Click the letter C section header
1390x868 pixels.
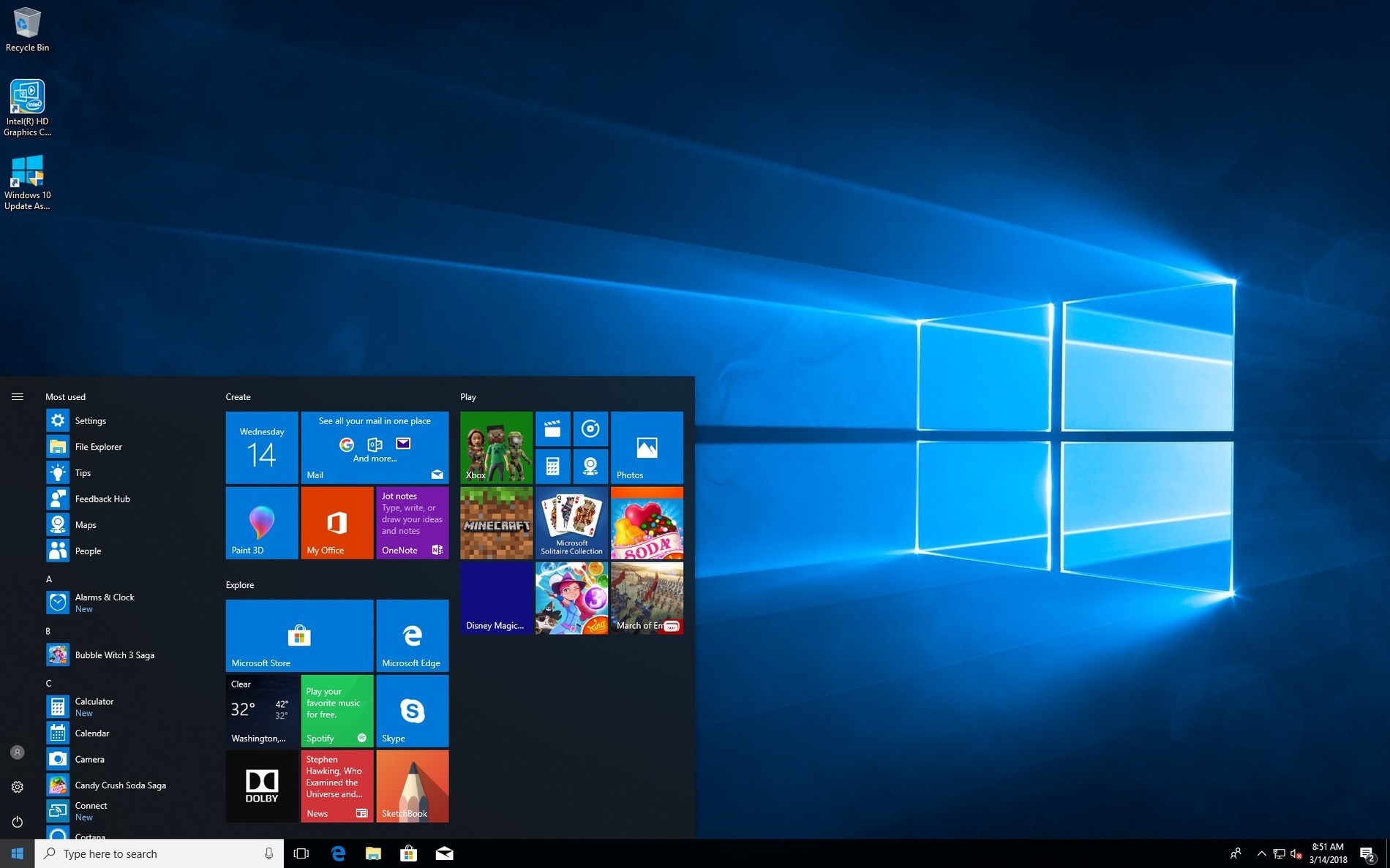pyautogui.click(x=48, y=682)
